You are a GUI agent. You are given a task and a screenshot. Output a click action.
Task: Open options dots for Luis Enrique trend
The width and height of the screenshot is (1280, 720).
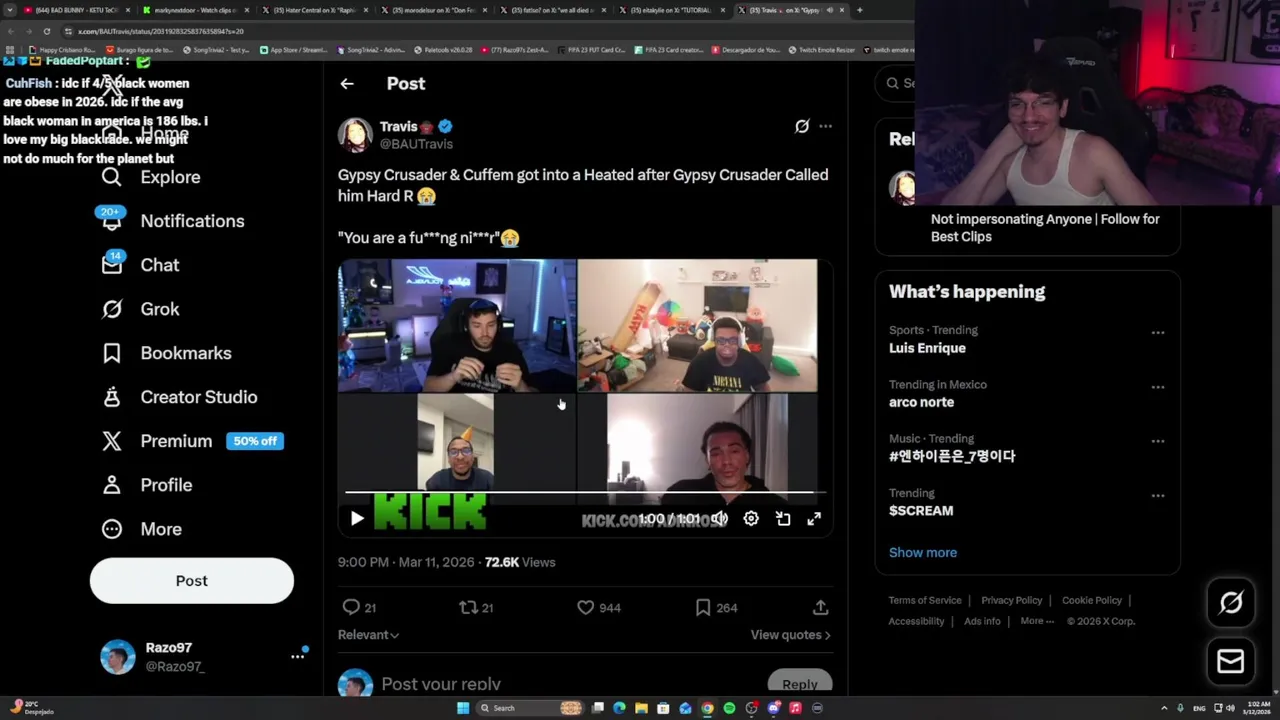1158,333
